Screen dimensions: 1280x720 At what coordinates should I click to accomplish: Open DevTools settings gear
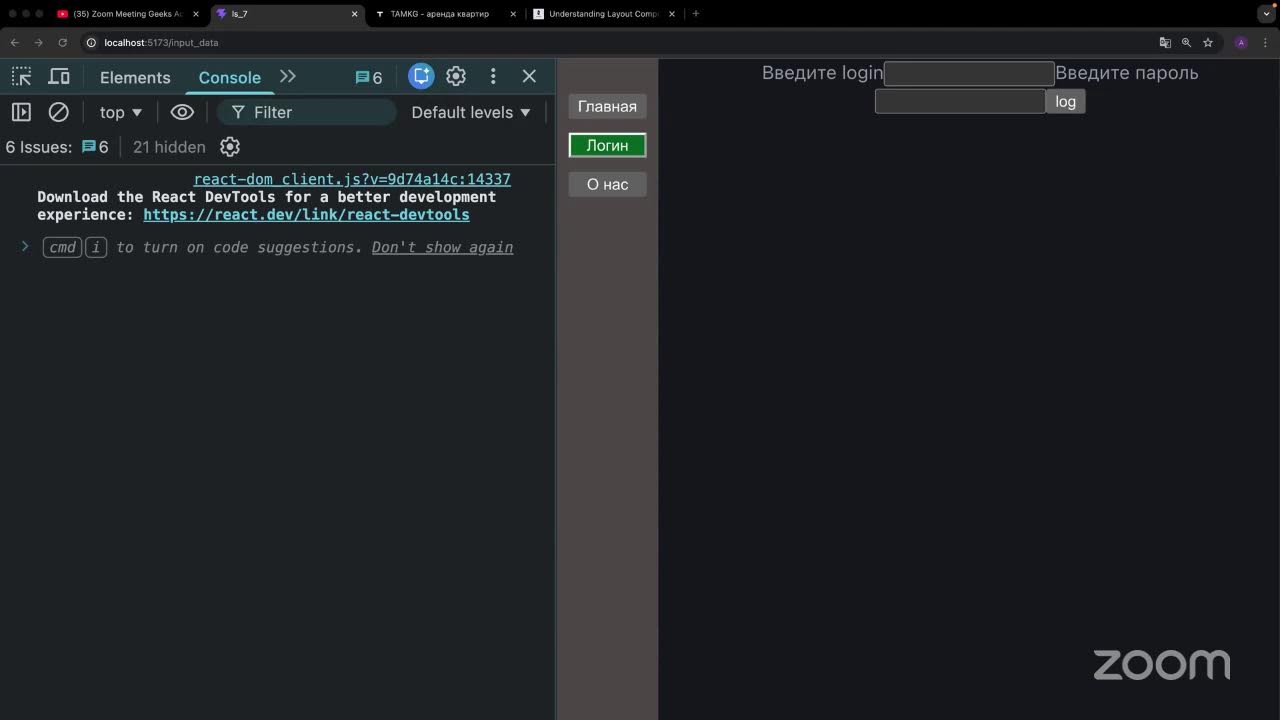[x=456, y=76]
